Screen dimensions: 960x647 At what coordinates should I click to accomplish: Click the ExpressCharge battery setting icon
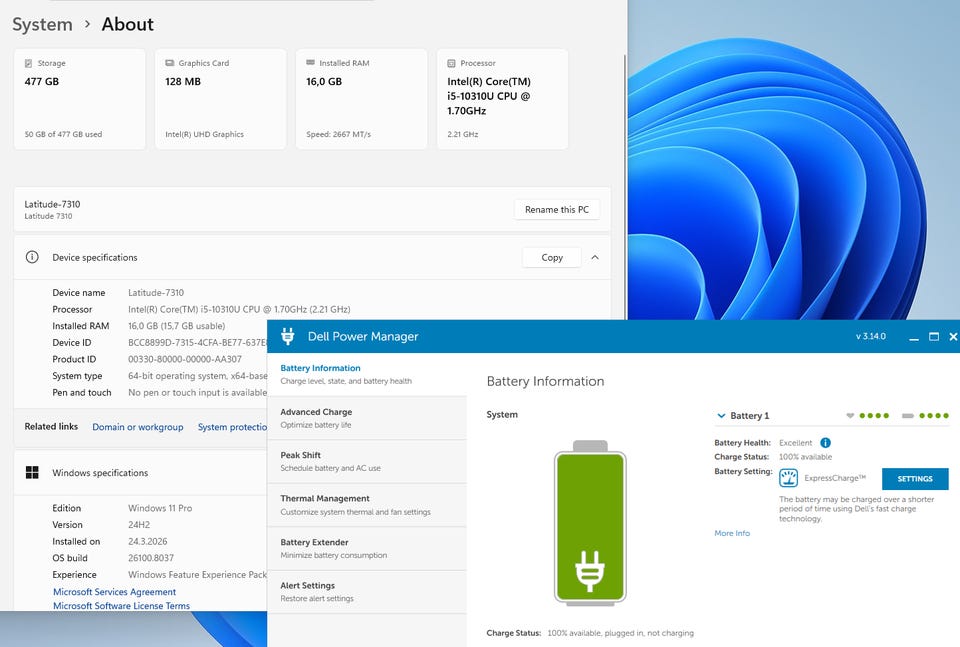(788, 477)
